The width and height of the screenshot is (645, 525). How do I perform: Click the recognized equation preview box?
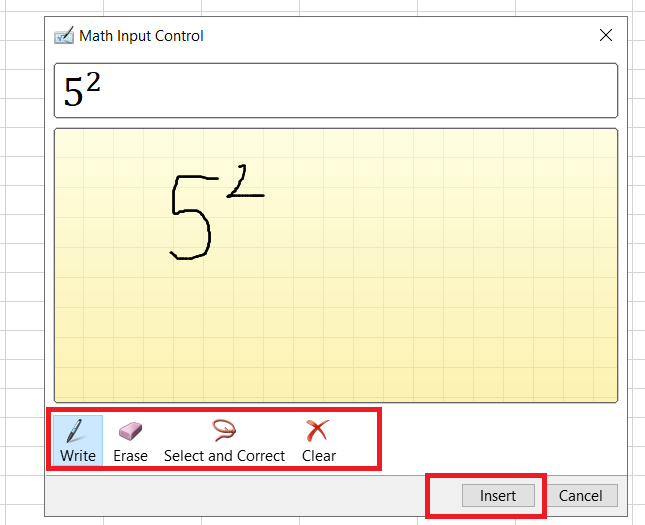336,91
